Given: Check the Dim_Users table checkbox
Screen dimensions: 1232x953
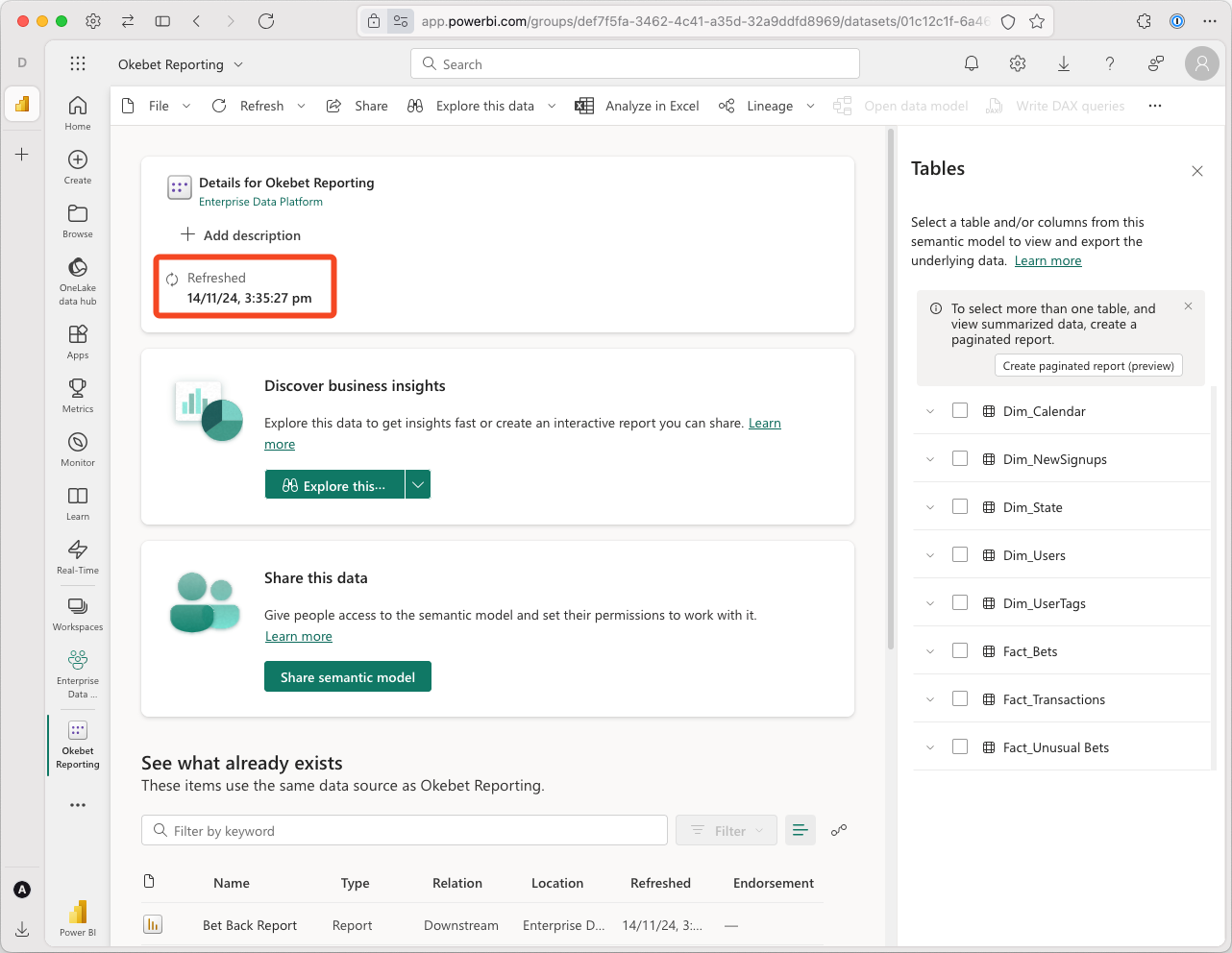Looking at the screenshot, I should point(960,554).
